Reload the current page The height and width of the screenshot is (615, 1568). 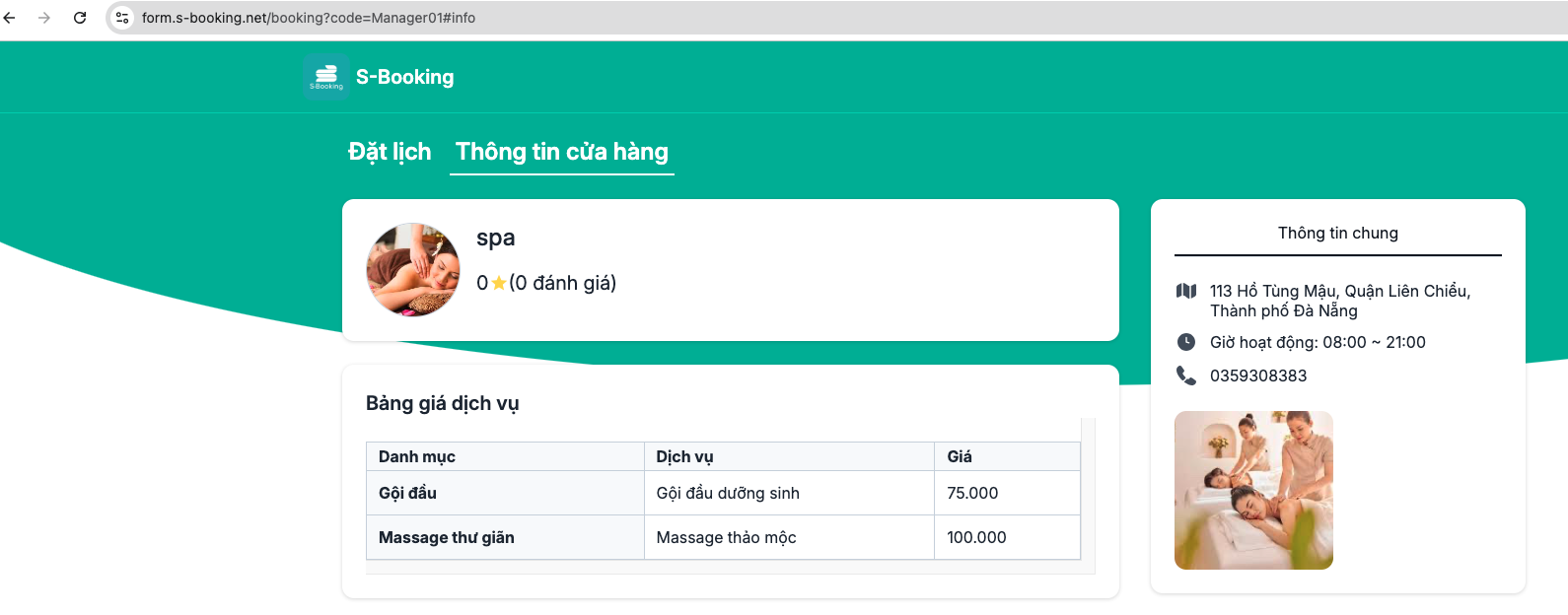pos(80,18)
